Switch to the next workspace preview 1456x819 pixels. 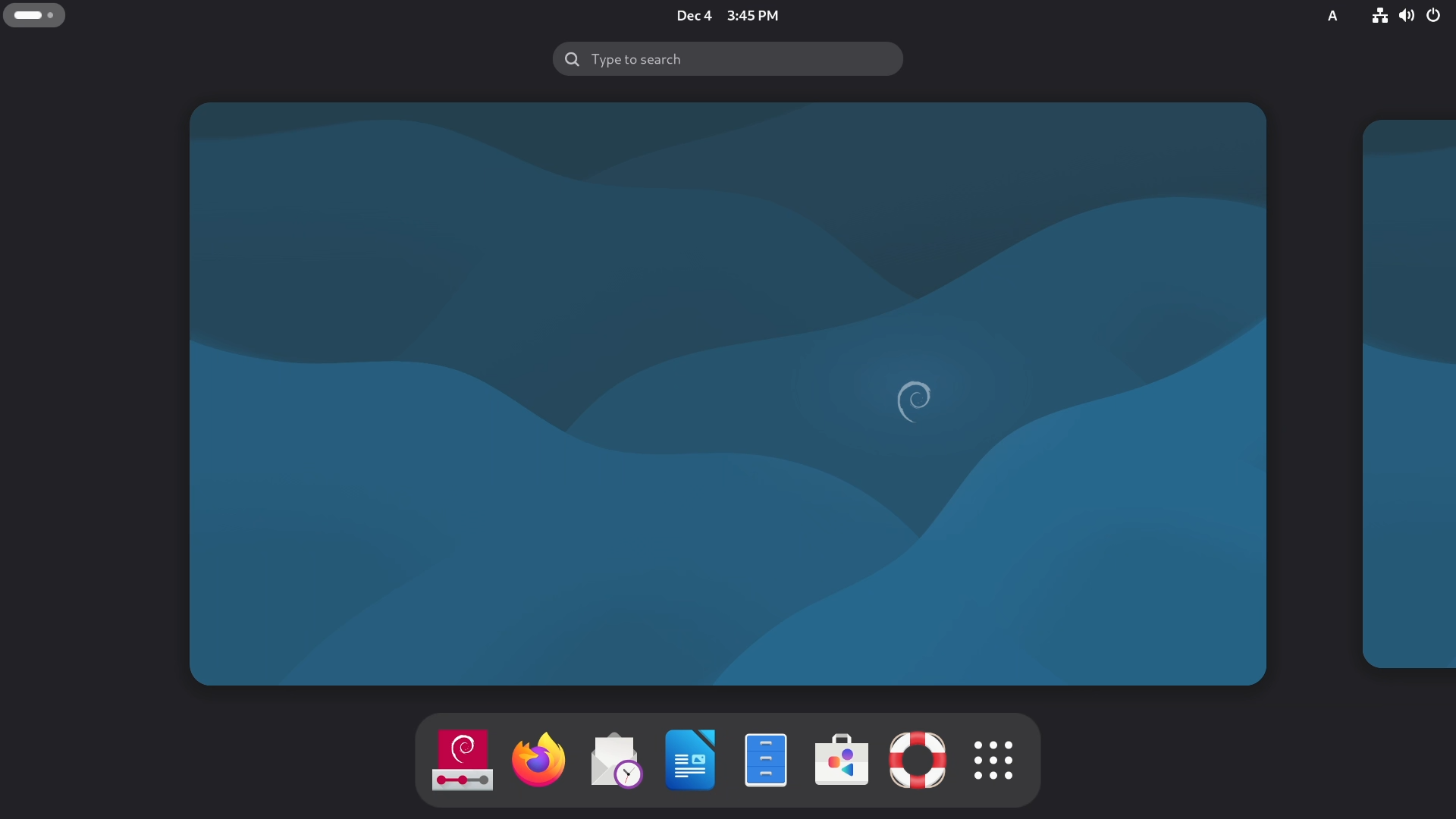[x=1410, y=394]
